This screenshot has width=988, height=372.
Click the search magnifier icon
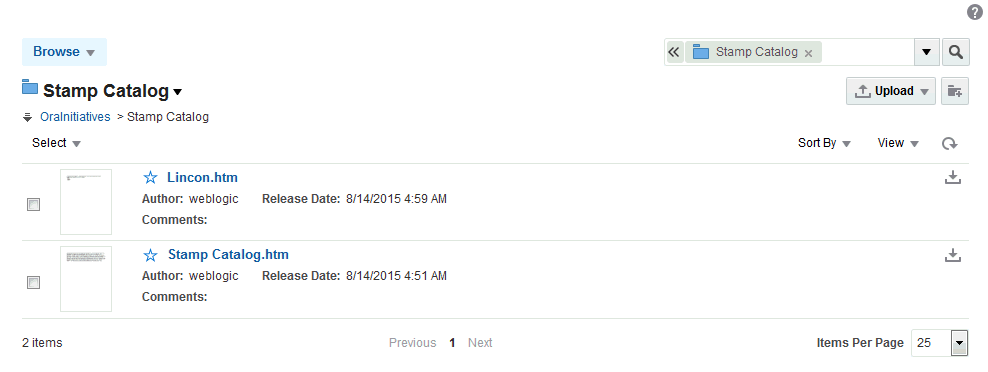pyautogui.click(x=955, y=52)
